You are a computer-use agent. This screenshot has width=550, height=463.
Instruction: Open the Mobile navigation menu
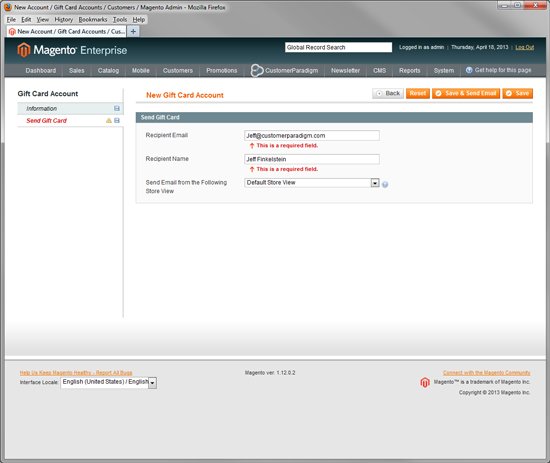141,71
